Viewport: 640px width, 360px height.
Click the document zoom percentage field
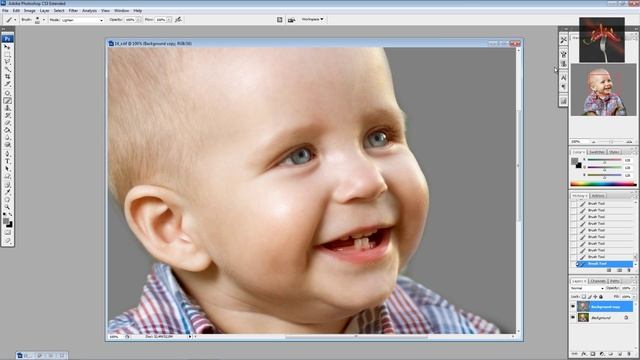[115, 337]
